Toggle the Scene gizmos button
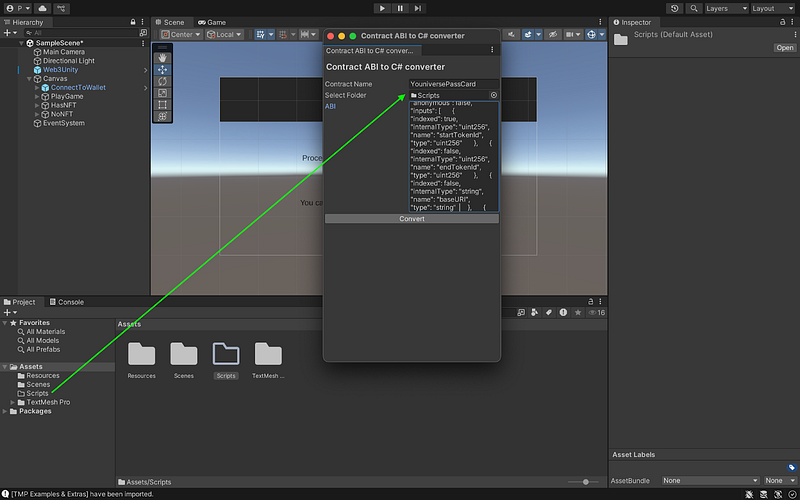 (591, 35)
